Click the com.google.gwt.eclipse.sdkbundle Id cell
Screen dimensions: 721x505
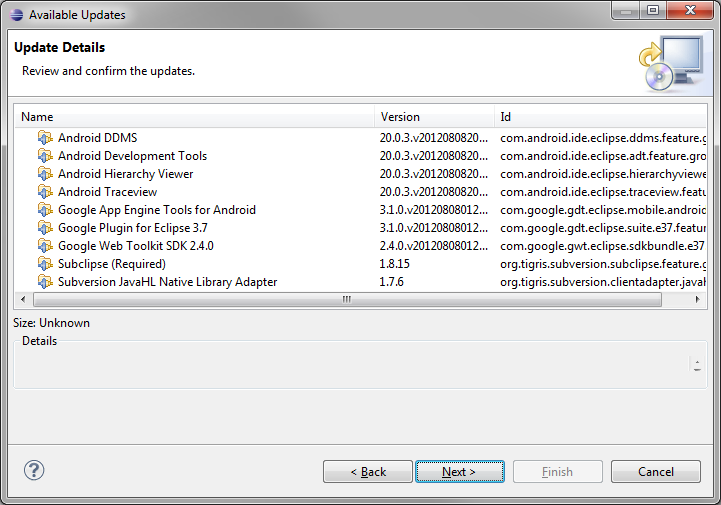tap(603, 246)
